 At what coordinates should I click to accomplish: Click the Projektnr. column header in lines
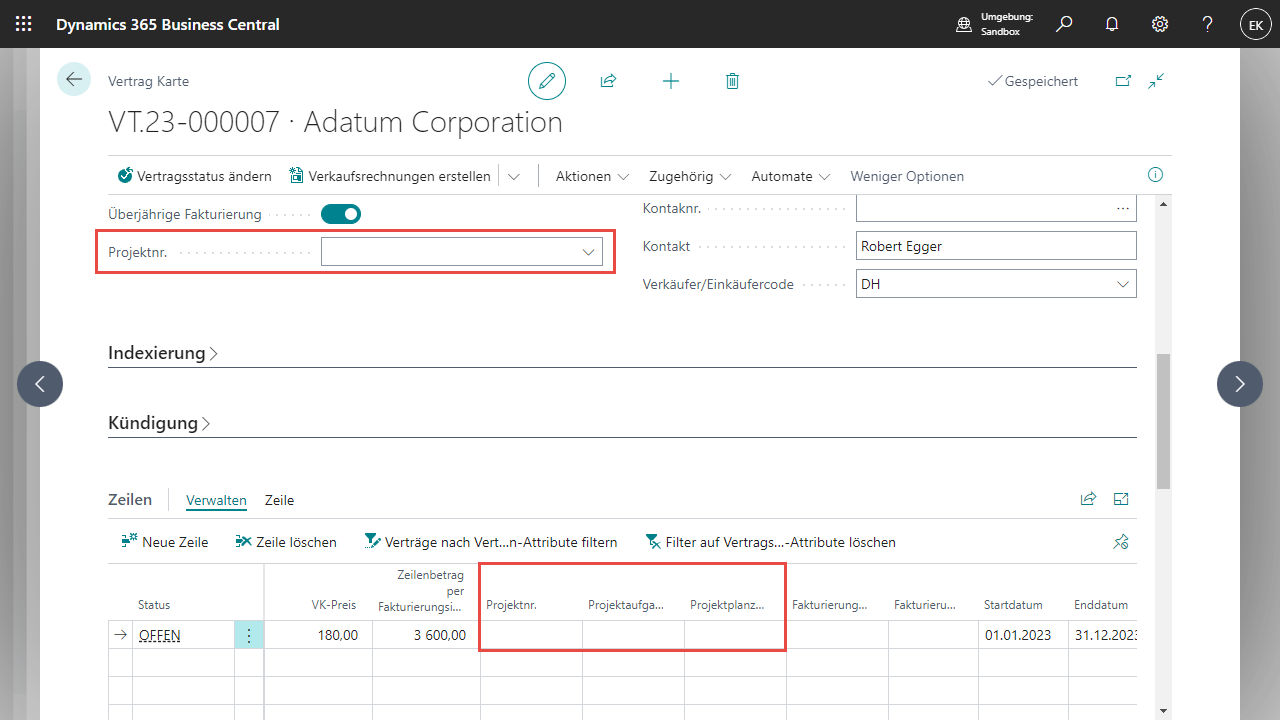[512, 605]
